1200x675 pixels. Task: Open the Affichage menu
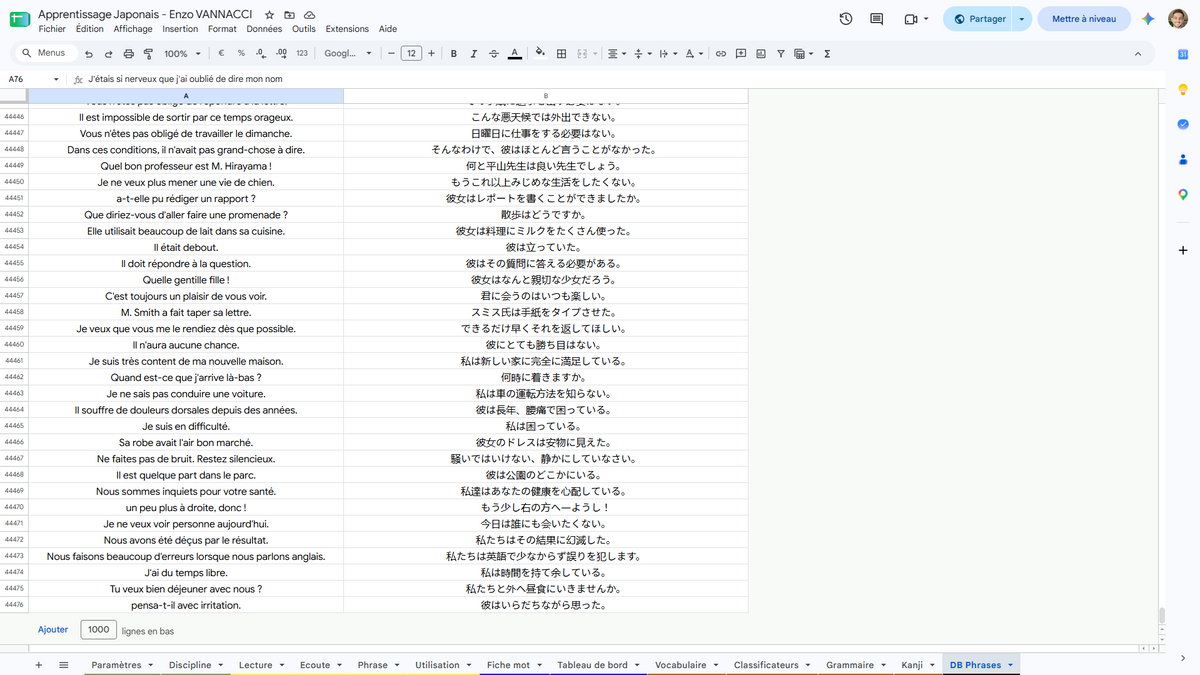[x=133, y=29]
